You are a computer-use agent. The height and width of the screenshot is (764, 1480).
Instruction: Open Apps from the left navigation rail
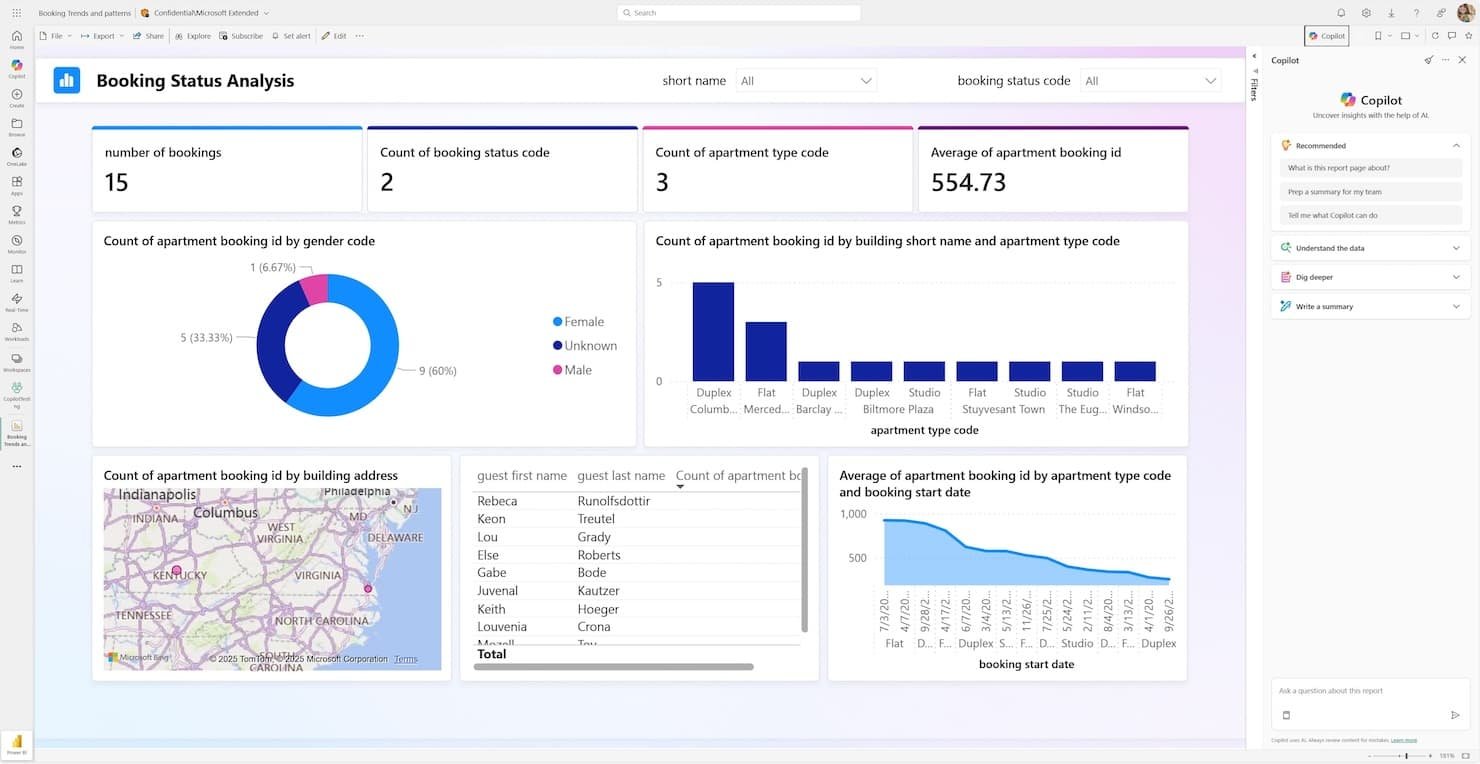(16, 183)
